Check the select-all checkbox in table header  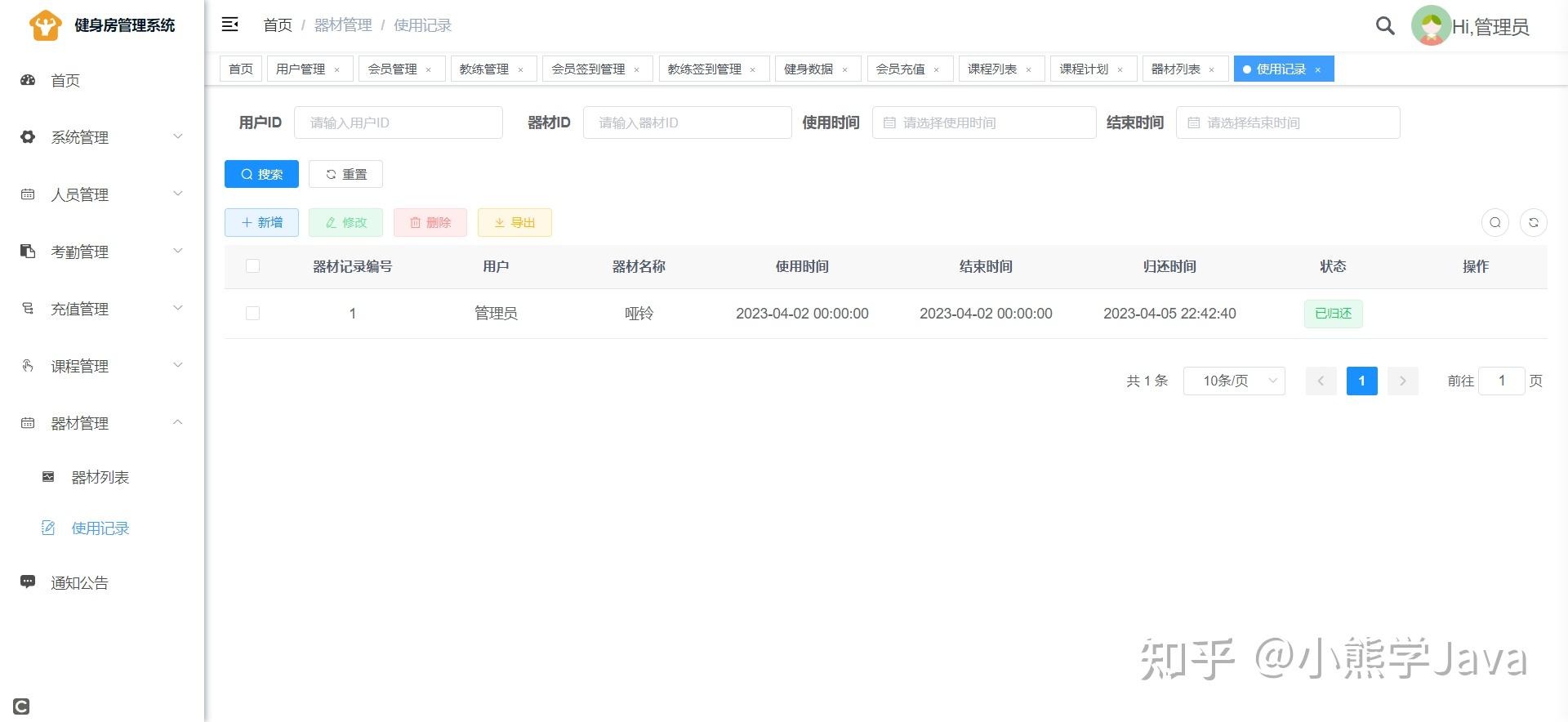pos(252,266)
